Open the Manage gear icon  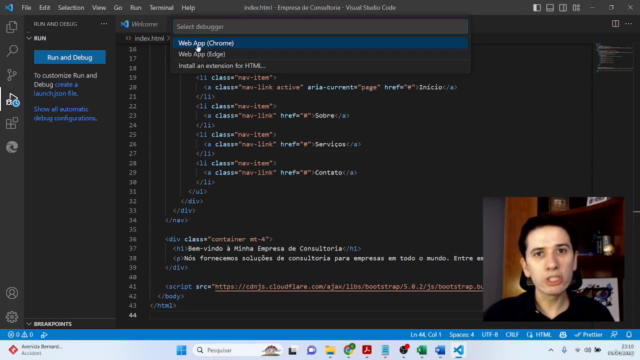[x=12, y=317]
